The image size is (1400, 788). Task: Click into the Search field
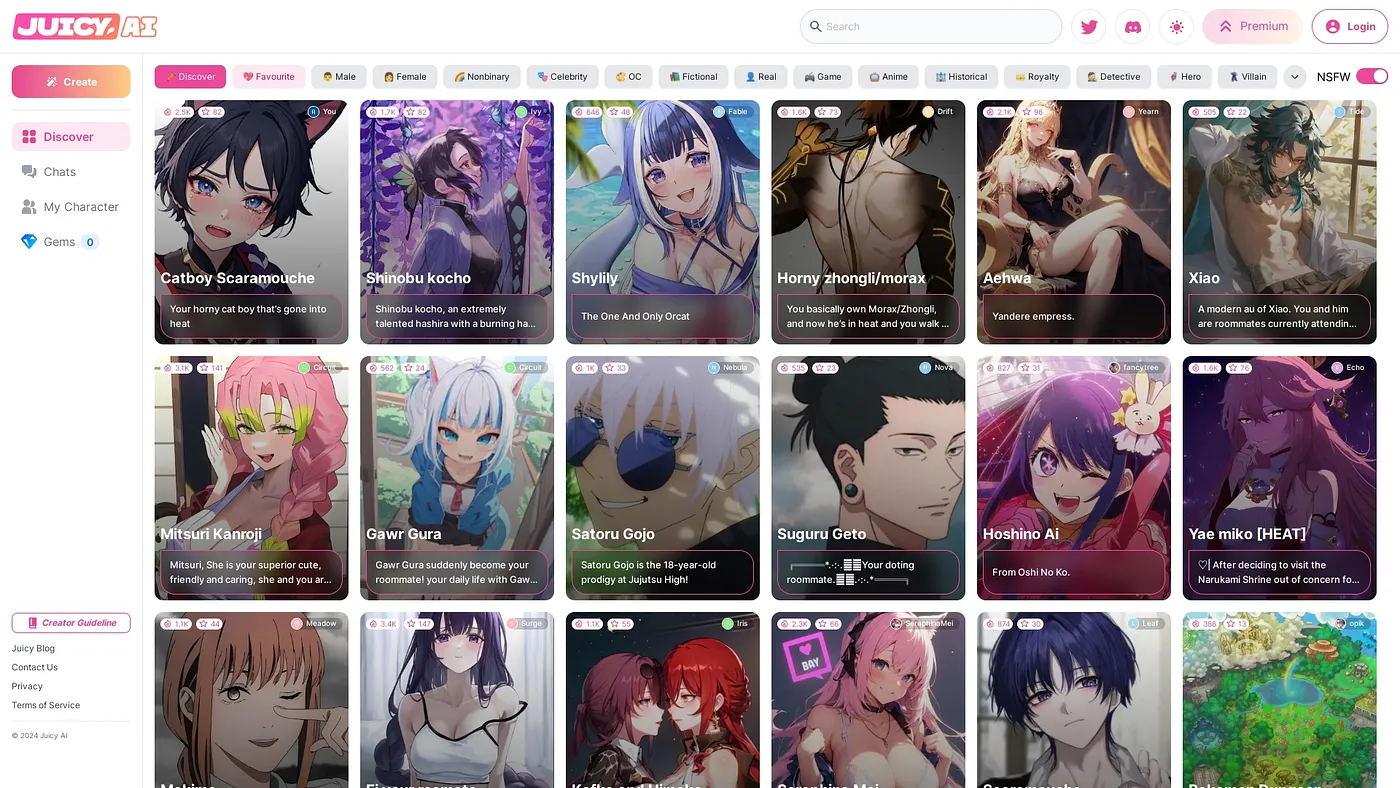[931, 27]
